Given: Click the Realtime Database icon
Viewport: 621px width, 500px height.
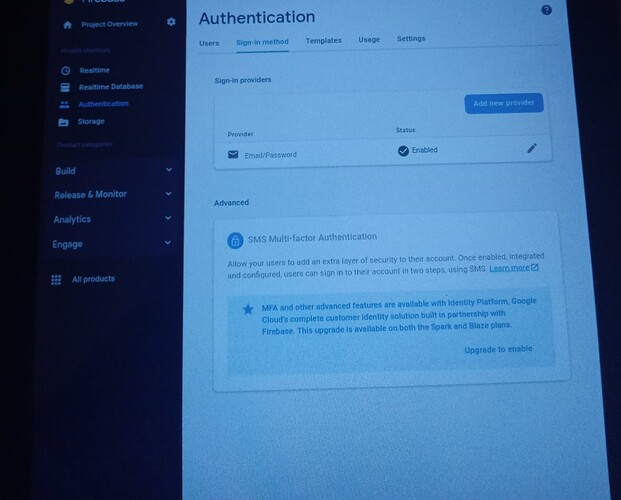Looking at the screenshot, I should point(65,88).
